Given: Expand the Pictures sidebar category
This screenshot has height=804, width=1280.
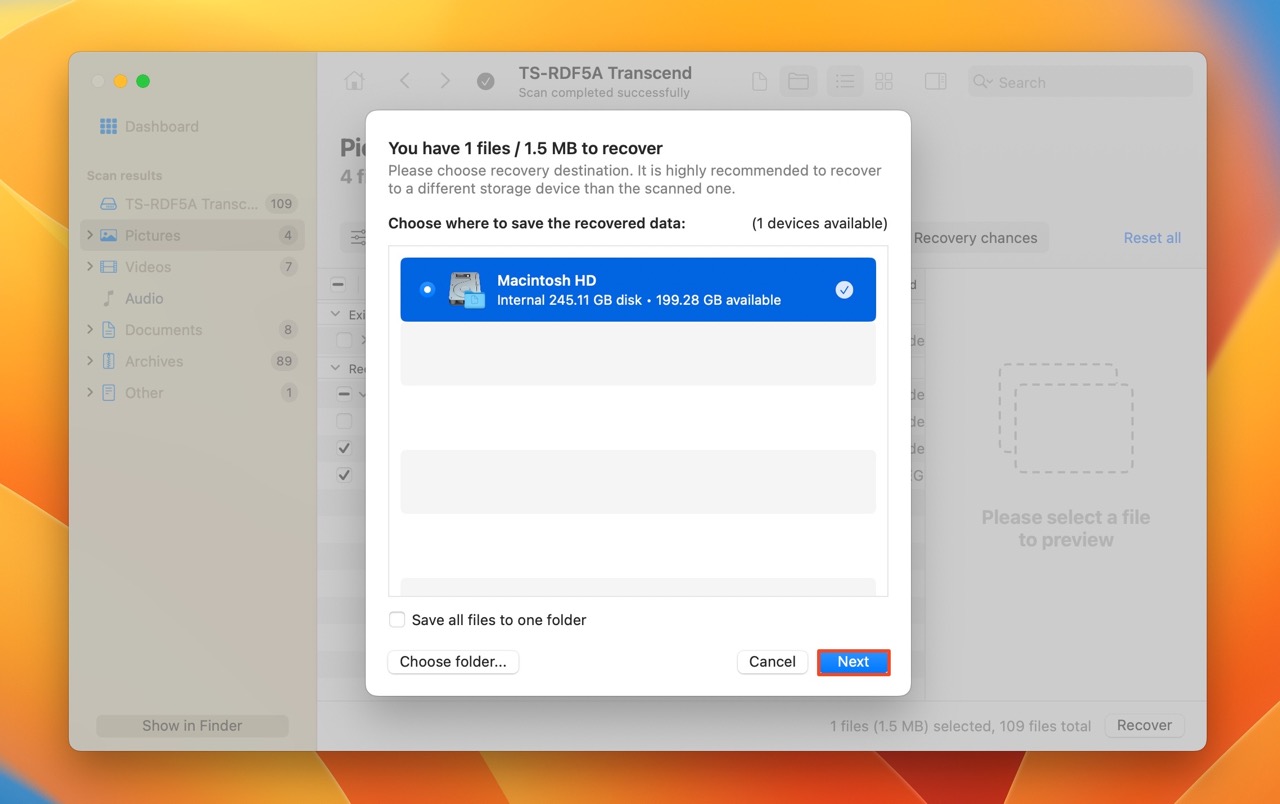Looking at the screenshot, I should [x=90, y=236].
